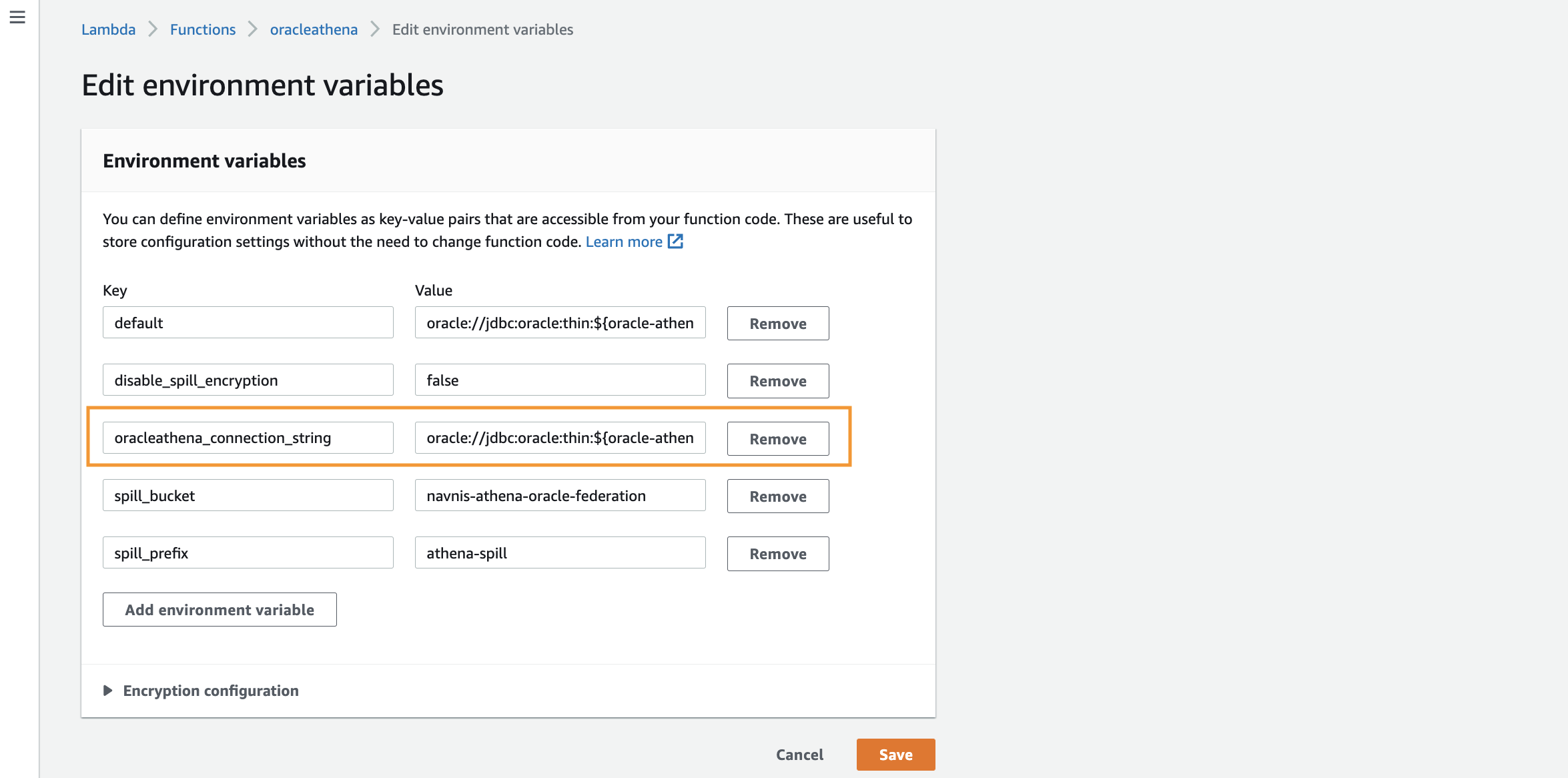The image size is (1568, 778).
Task: Navigate to oracleathena breadcrumb
Action: point(314,29)
